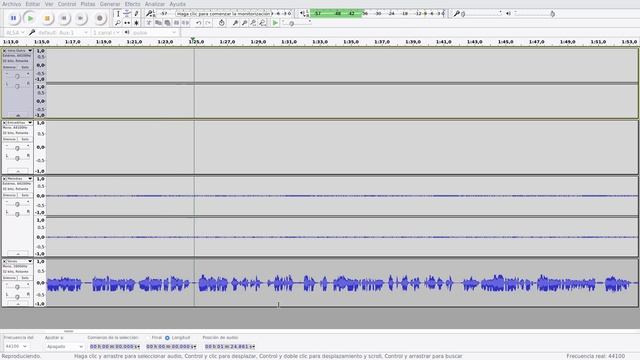Open the 'Ajustar a' snap dropdown
The height and width of the screenshot is (360, 640).
click(x=64, y=346)
